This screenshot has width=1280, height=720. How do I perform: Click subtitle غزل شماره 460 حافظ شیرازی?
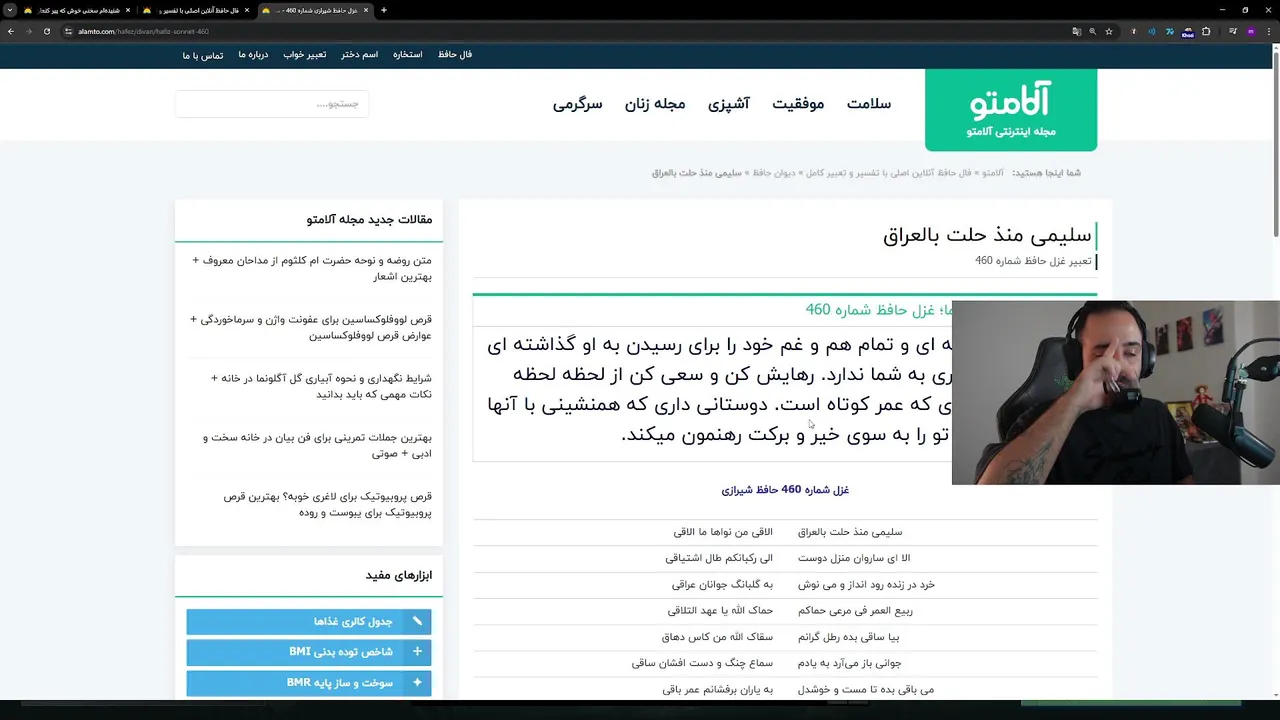tap(785, 490)
